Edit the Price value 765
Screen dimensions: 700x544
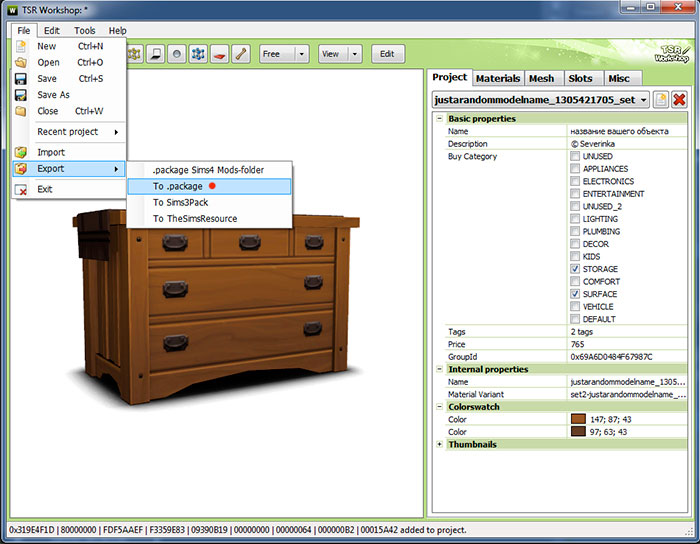(626, 344)
